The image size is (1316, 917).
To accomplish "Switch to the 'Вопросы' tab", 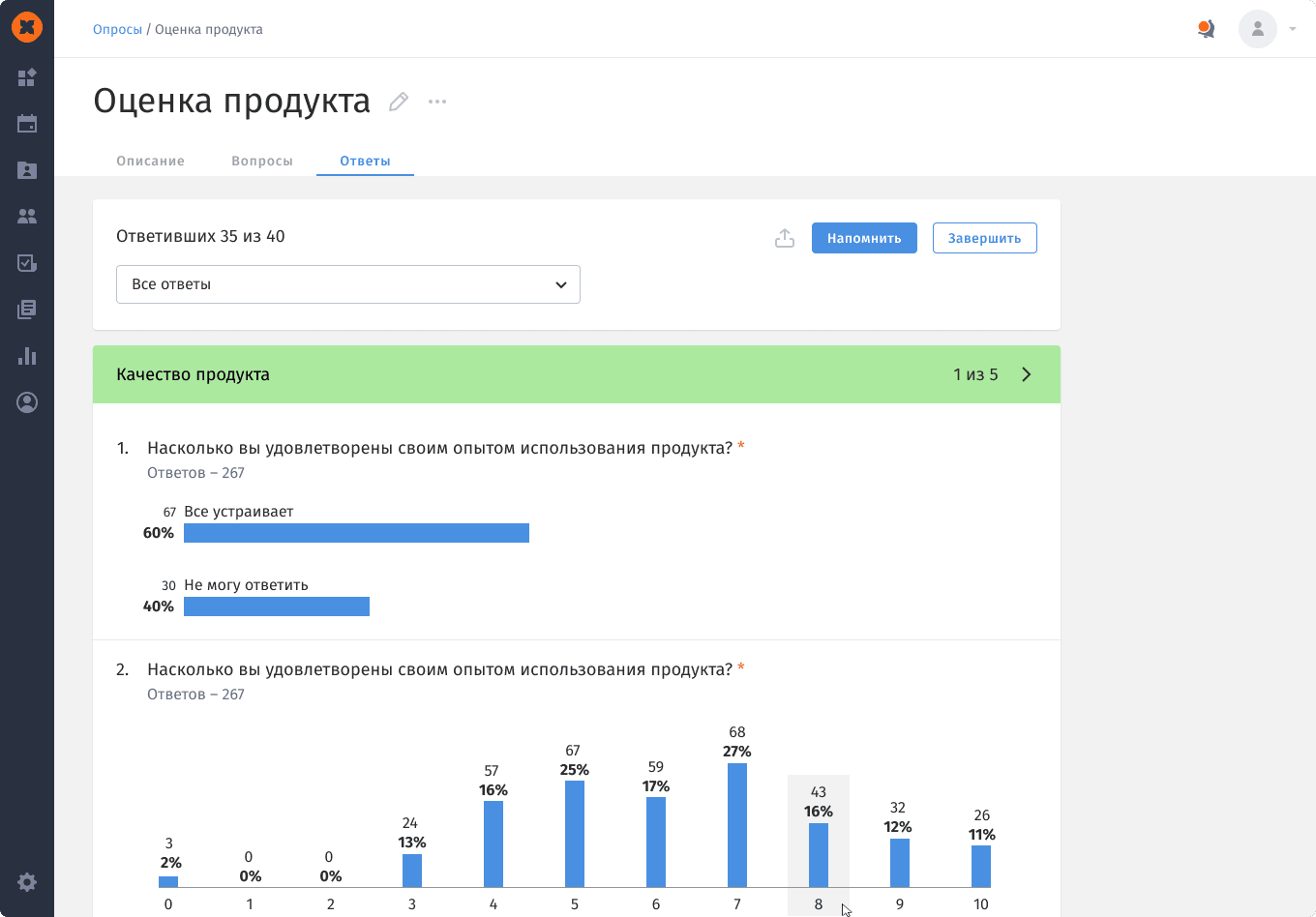I will click(x=262, y=161).
